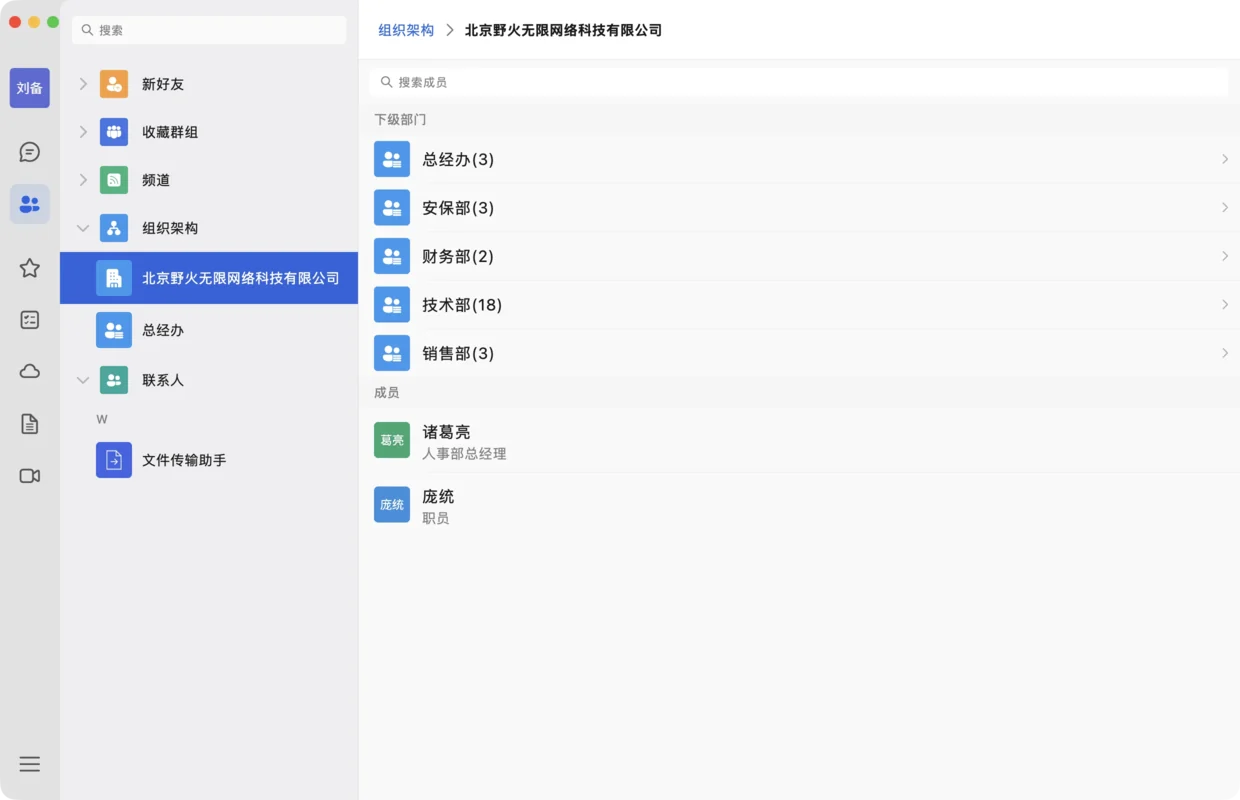The width and height of the screenshot is (1240, 800).
Task: Go back via 组织架构 breadcrumb link
Action: [x=406, y=30]
